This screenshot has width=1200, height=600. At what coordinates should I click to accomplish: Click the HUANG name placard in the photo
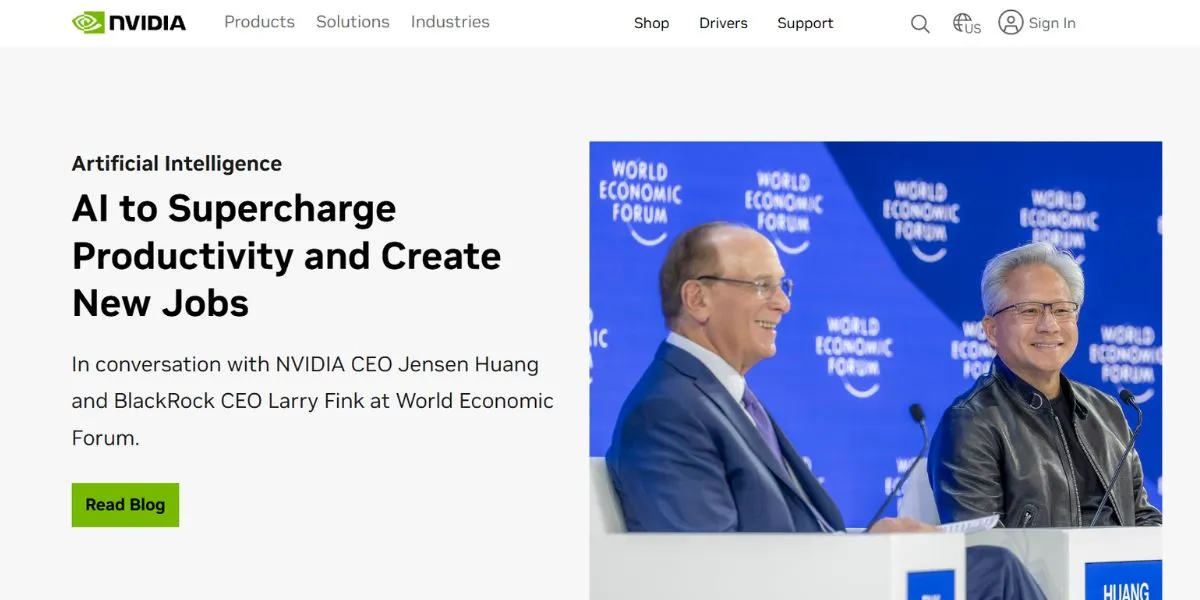click(1123, 581)
